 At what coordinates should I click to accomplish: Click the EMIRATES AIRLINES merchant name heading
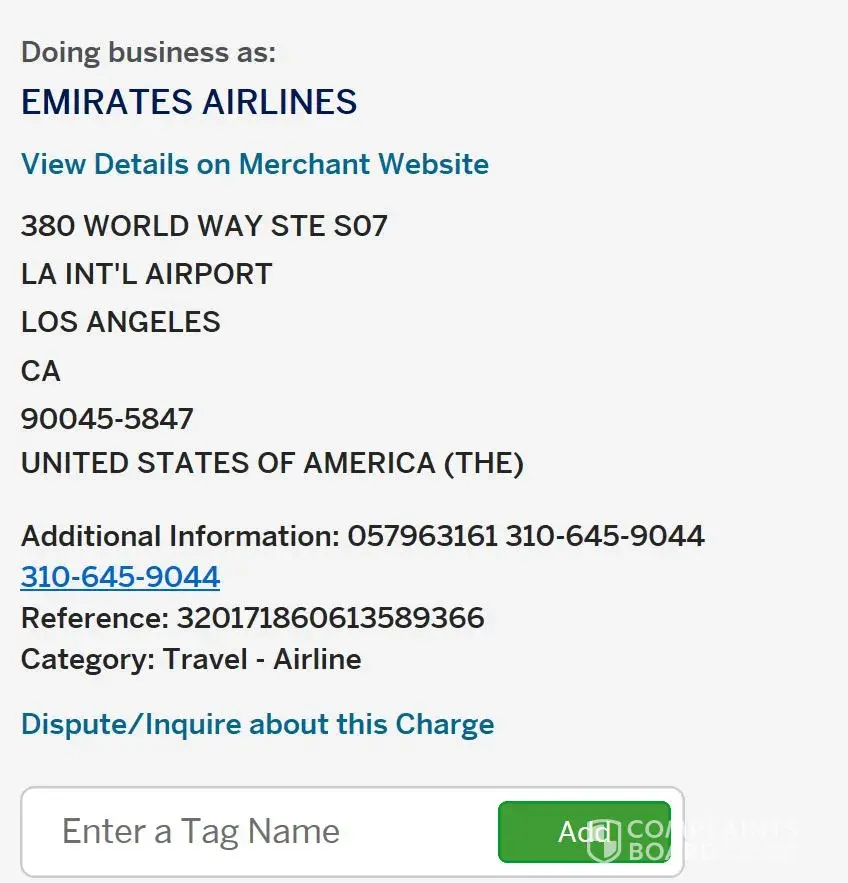pos(189,102)
